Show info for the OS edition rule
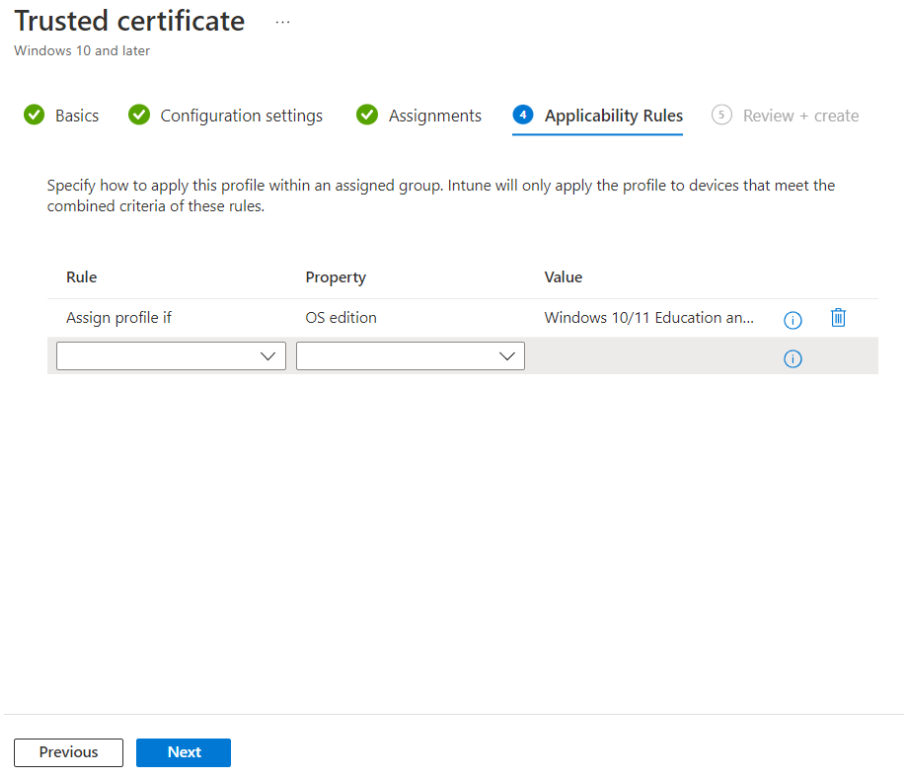 [792, 320]
